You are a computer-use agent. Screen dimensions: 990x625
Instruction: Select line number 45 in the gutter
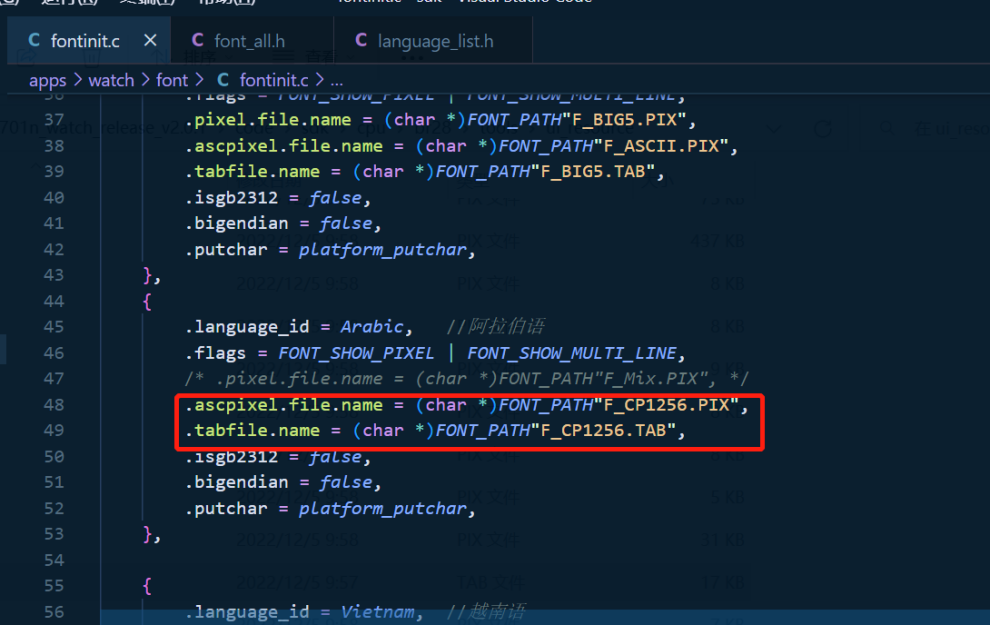click(54, 327)
